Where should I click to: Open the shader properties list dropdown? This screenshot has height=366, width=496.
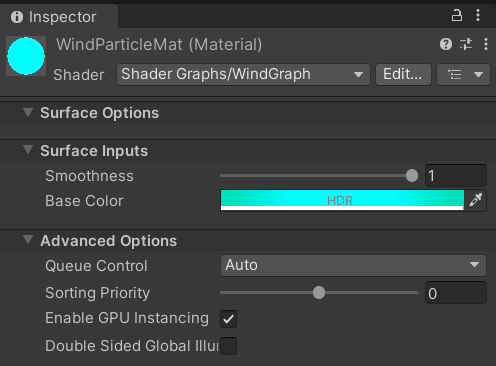click(463, 74)
